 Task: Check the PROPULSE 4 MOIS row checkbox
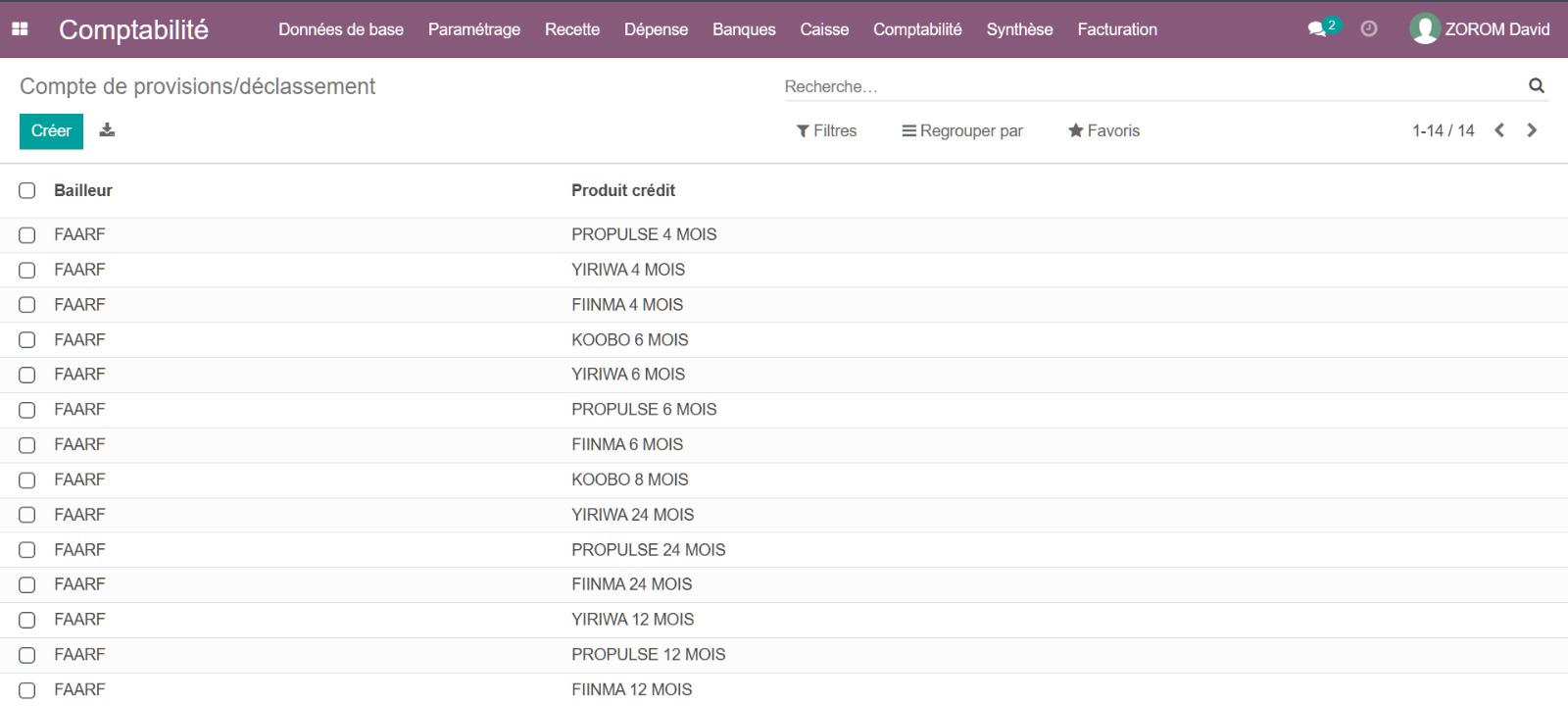point(27,235)
